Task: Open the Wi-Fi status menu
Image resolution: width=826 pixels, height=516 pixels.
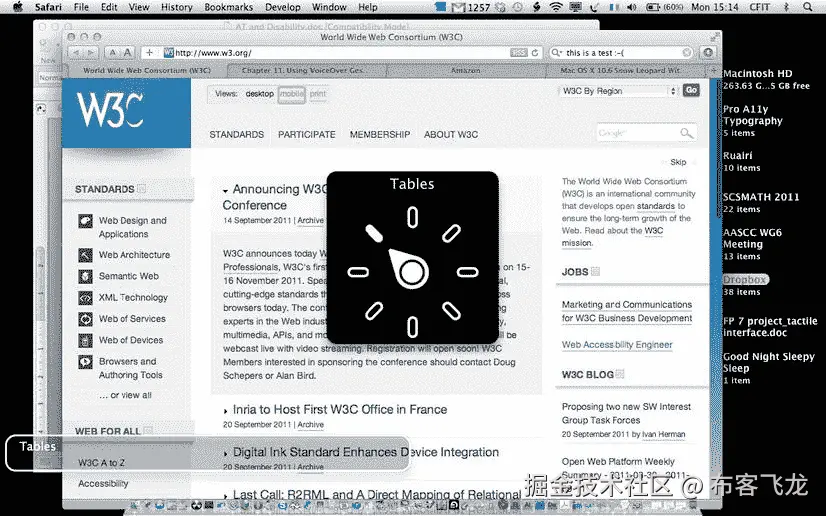Action: coord(555,7)
